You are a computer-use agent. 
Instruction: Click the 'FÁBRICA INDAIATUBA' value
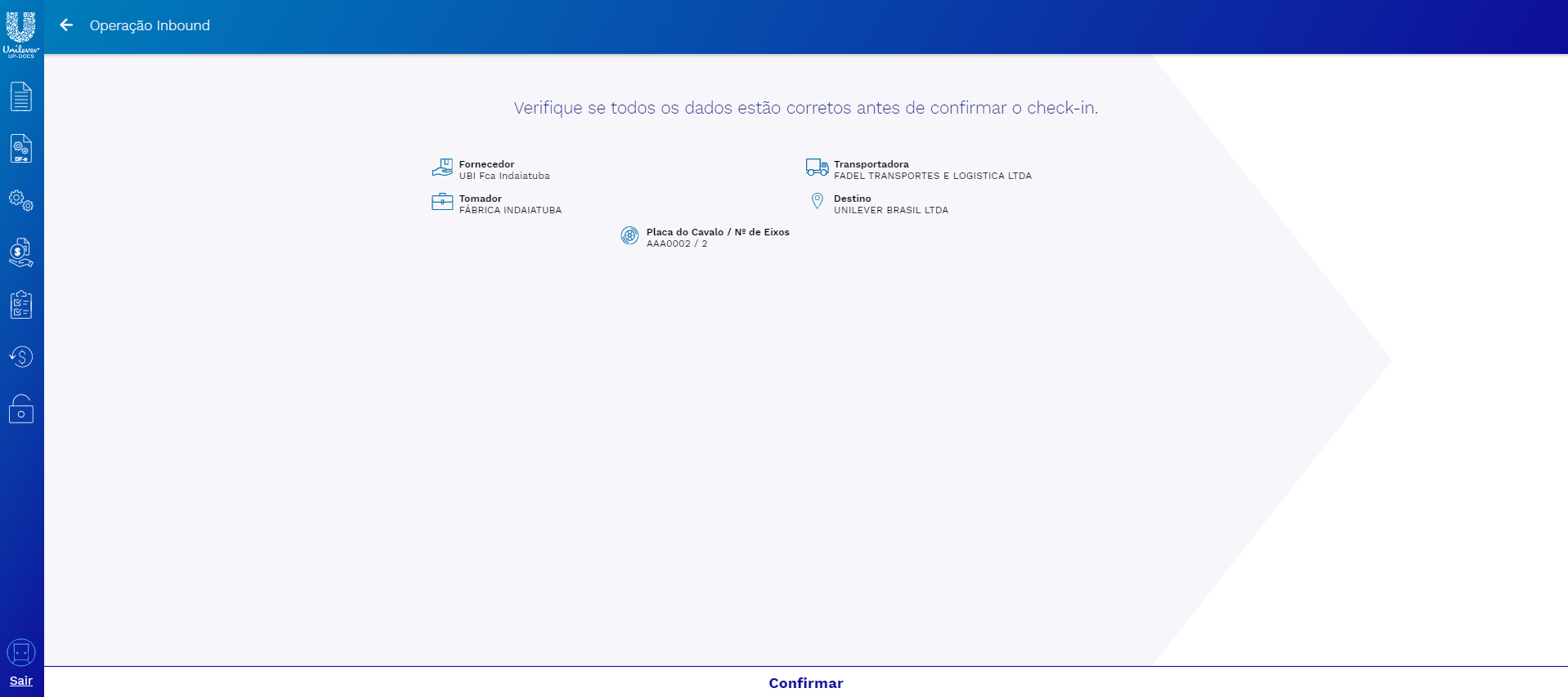pyautogui.click(x=510, y=210)
